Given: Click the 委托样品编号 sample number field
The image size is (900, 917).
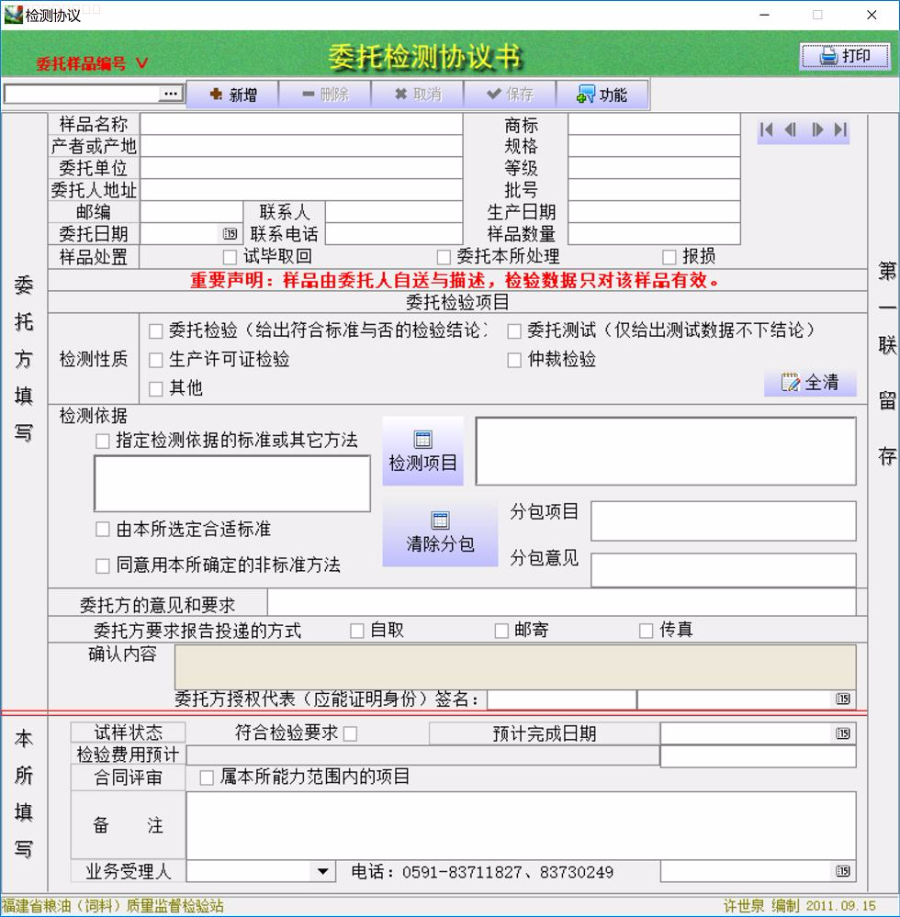Looking at the screenshot, I should (82, 94).
